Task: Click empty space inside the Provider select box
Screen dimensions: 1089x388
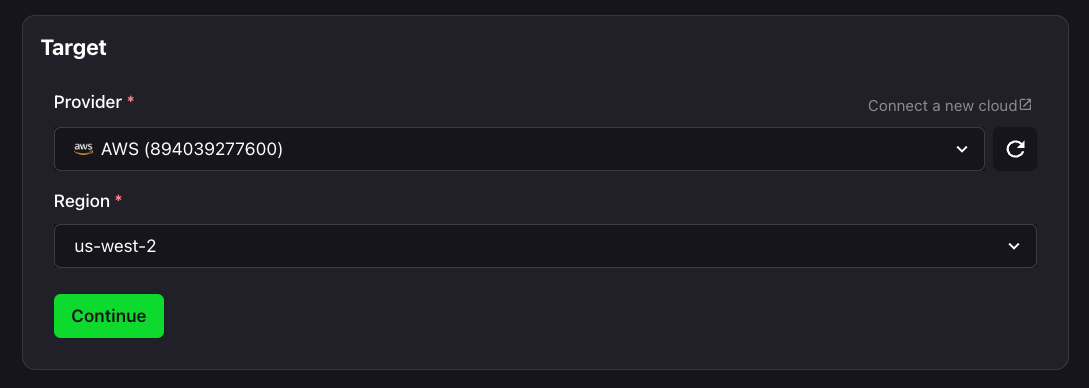Action: [590, 149]
